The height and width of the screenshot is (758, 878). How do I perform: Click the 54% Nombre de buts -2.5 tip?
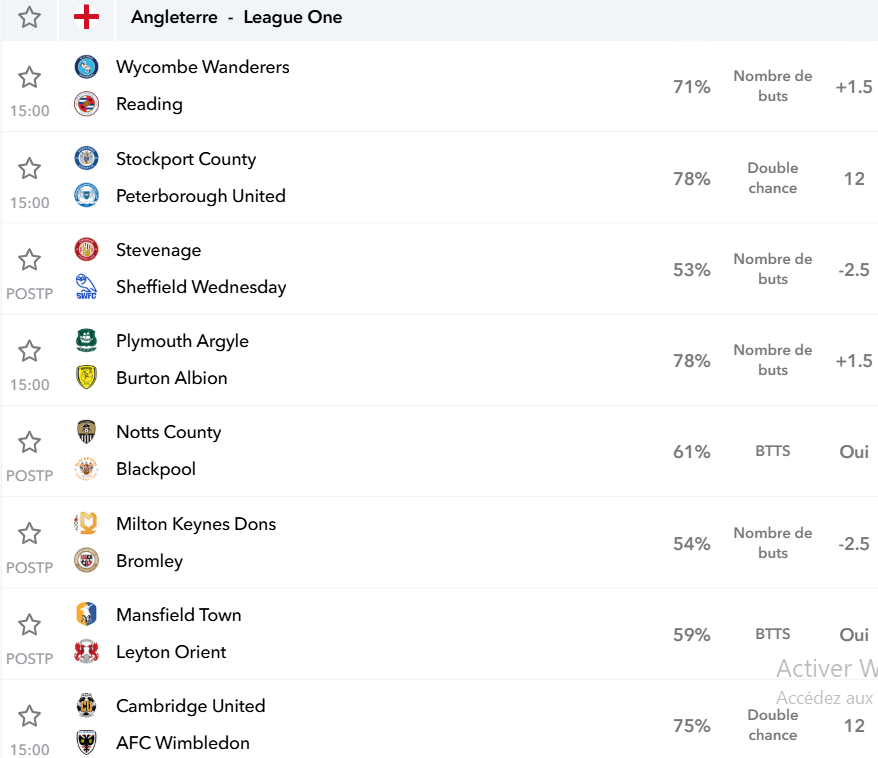(773, 543)
